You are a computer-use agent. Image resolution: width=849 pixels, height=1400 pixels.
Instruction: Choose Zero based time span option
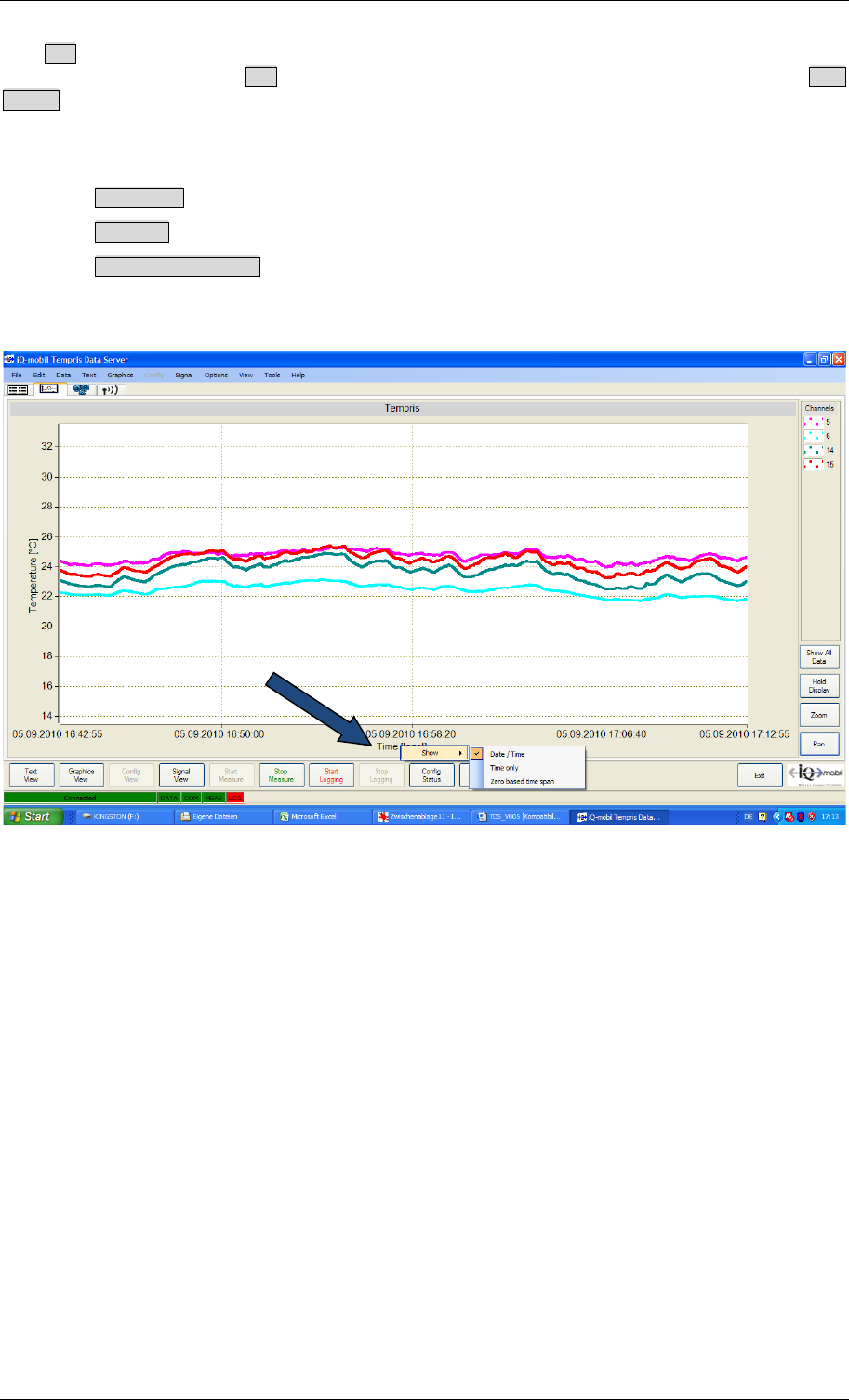tap(527, 781)
